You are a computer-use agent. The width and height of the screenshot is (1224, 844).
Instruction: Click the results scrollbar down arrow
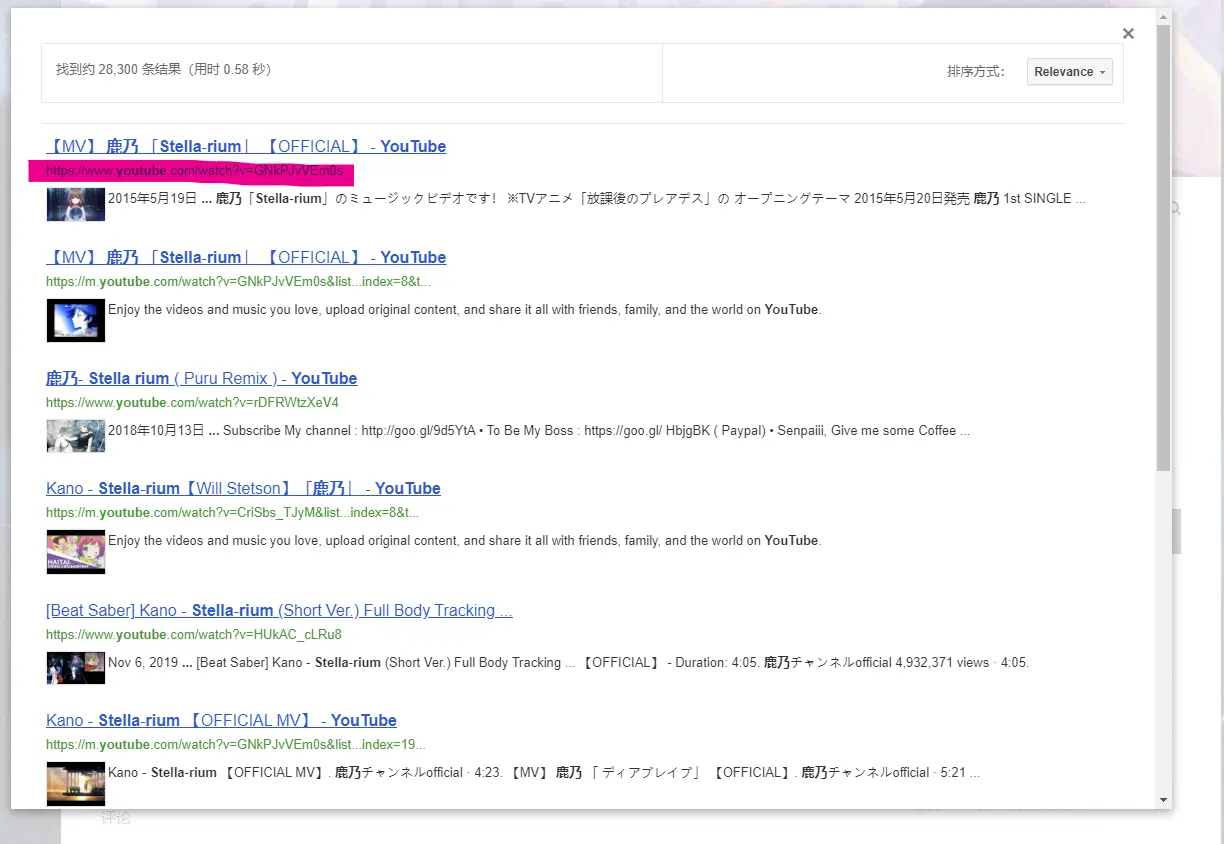click(1163, 800)
